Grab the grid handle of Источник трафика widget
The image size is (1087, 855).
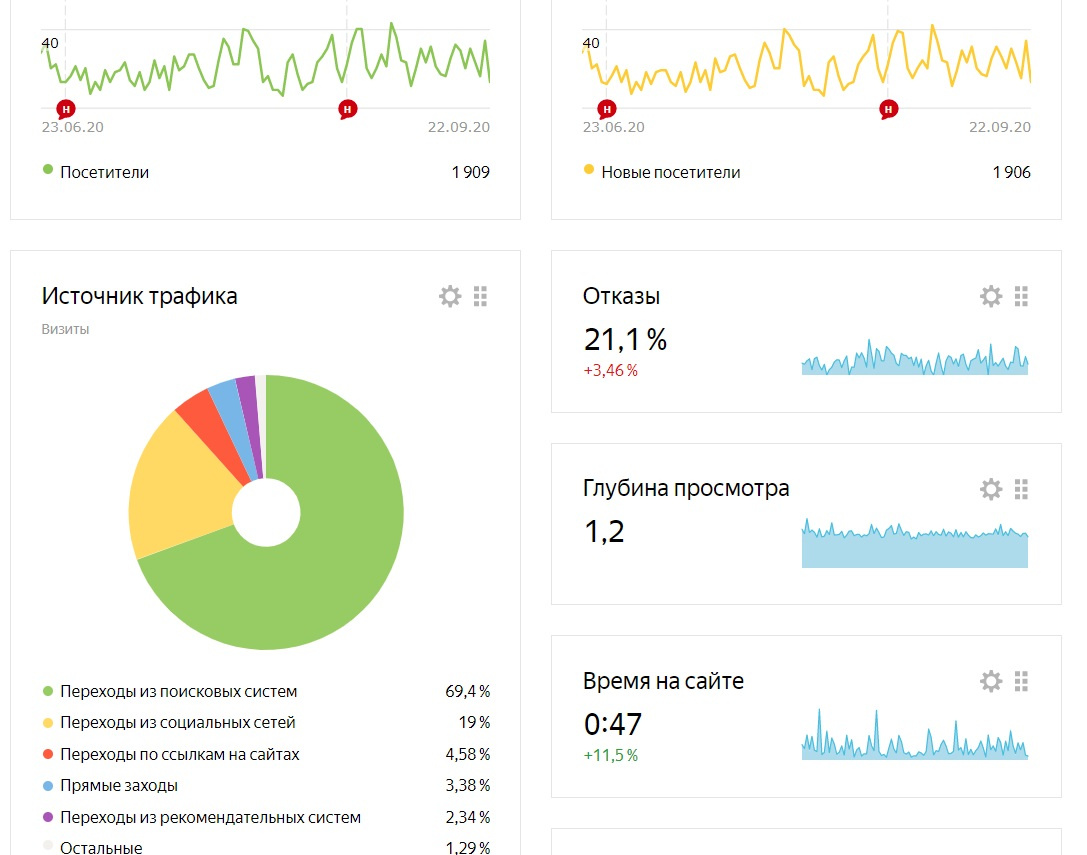[480, 296]
